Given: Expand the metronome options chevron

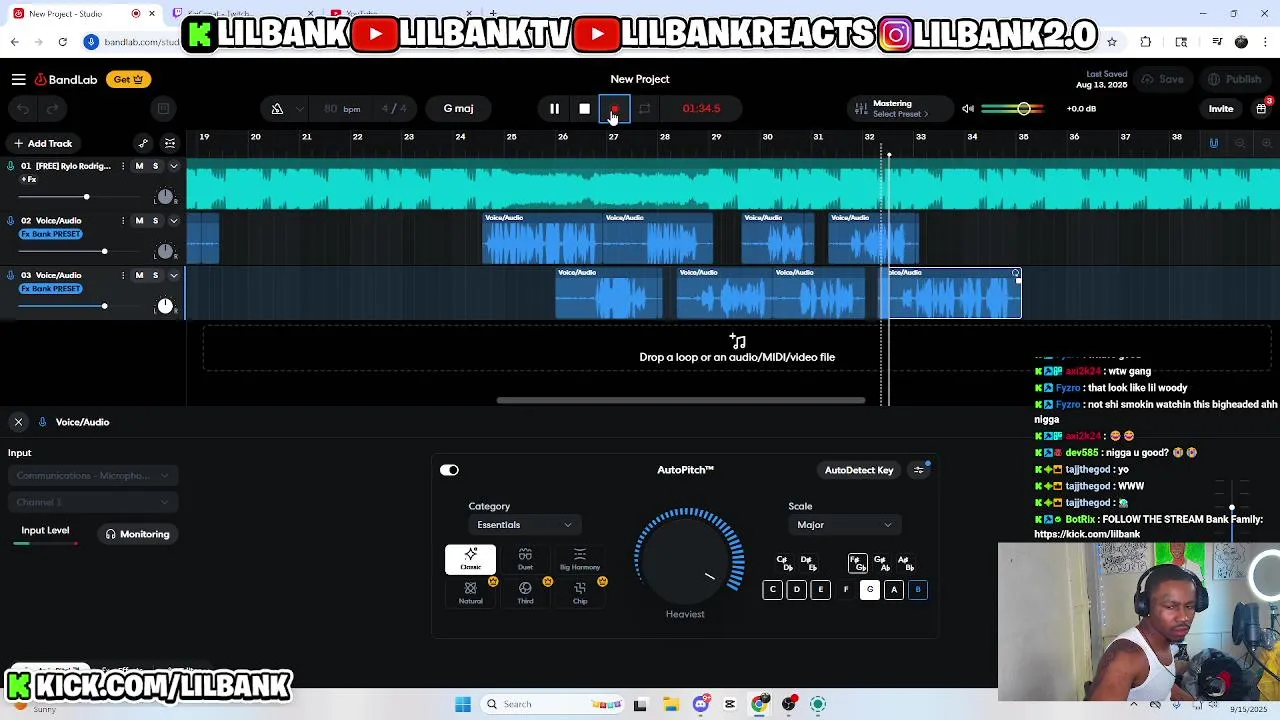Looking at the screenshot, I should (299, 108).
